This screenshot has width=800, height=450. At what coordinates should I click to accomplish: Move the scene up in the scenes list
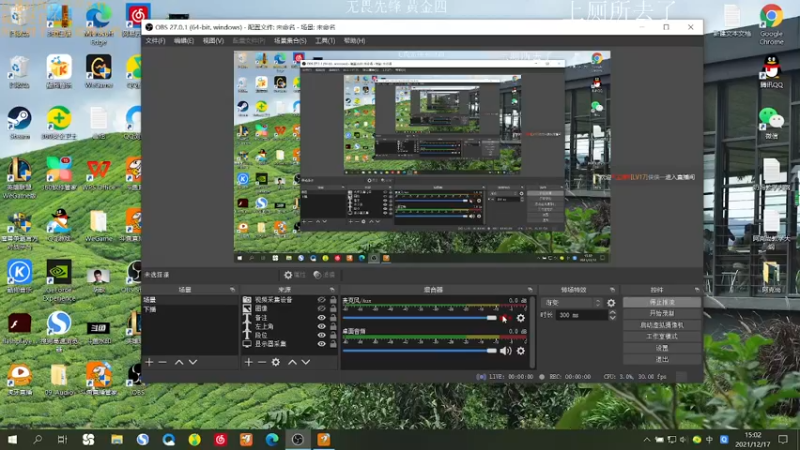[179, 362]
